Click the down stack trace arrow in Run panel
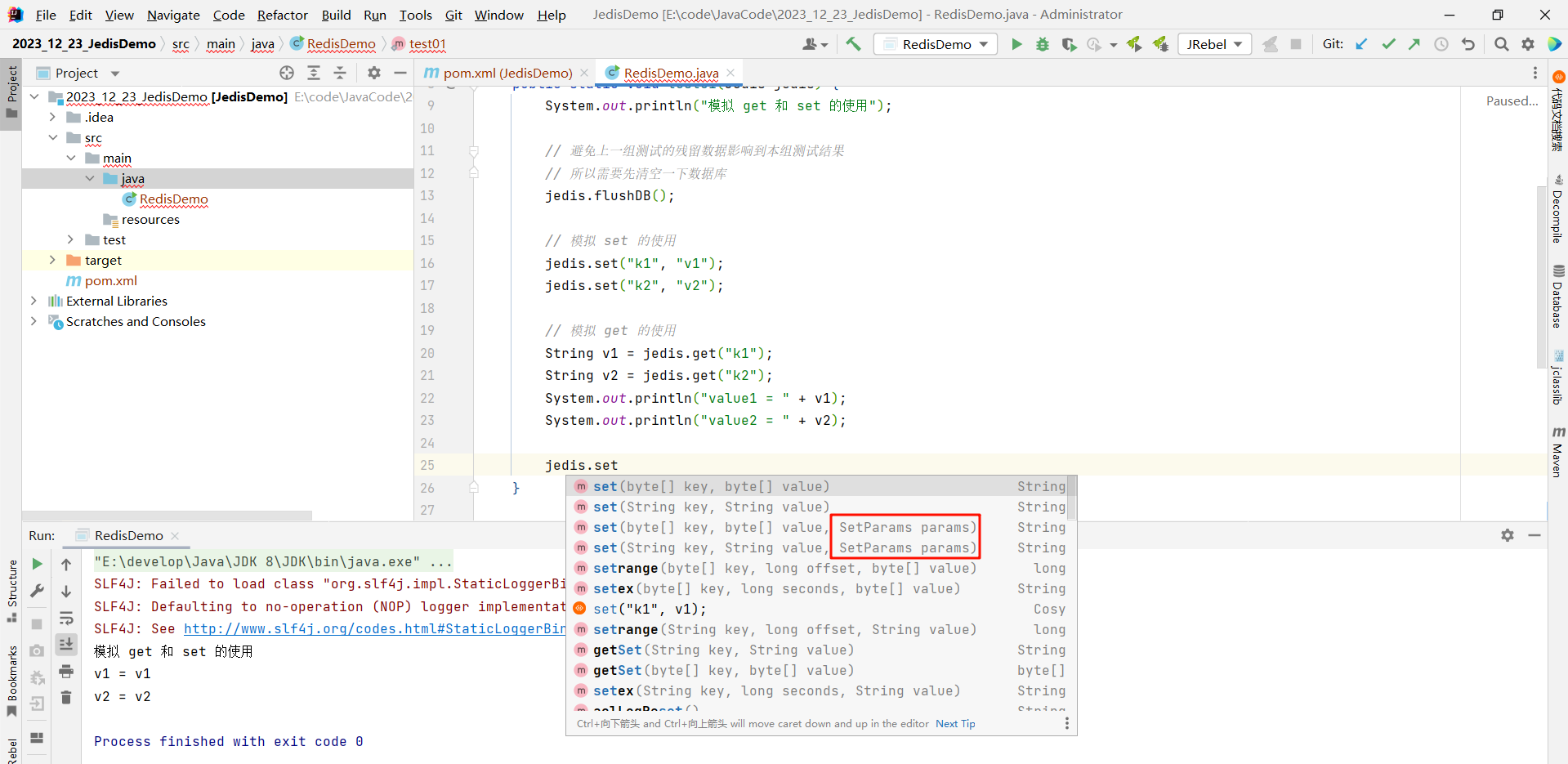Viewport: 1568px width, 764px height. (x=66, y=591)
